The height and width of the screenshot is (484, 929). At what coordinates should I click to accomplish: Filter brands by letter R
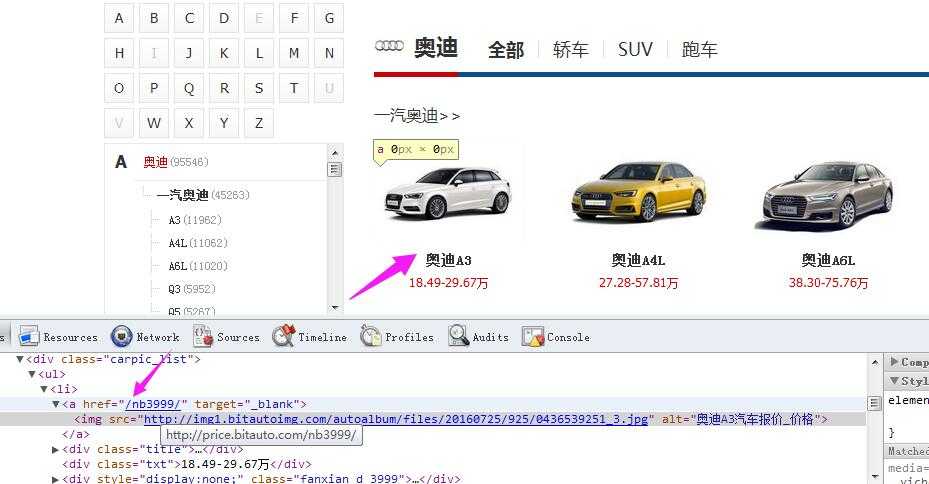tap(224, 88)
